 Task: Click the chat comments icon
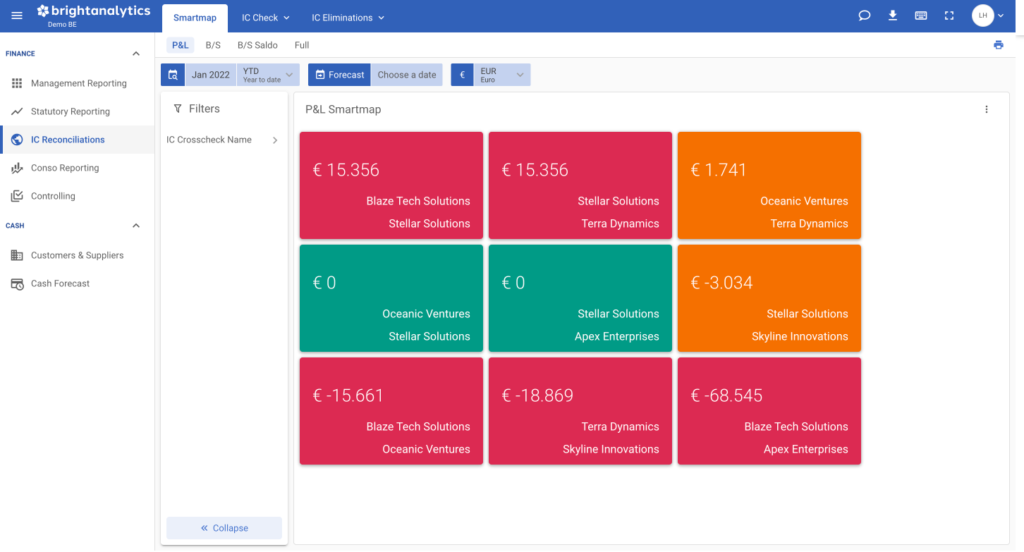pos(864,16)
